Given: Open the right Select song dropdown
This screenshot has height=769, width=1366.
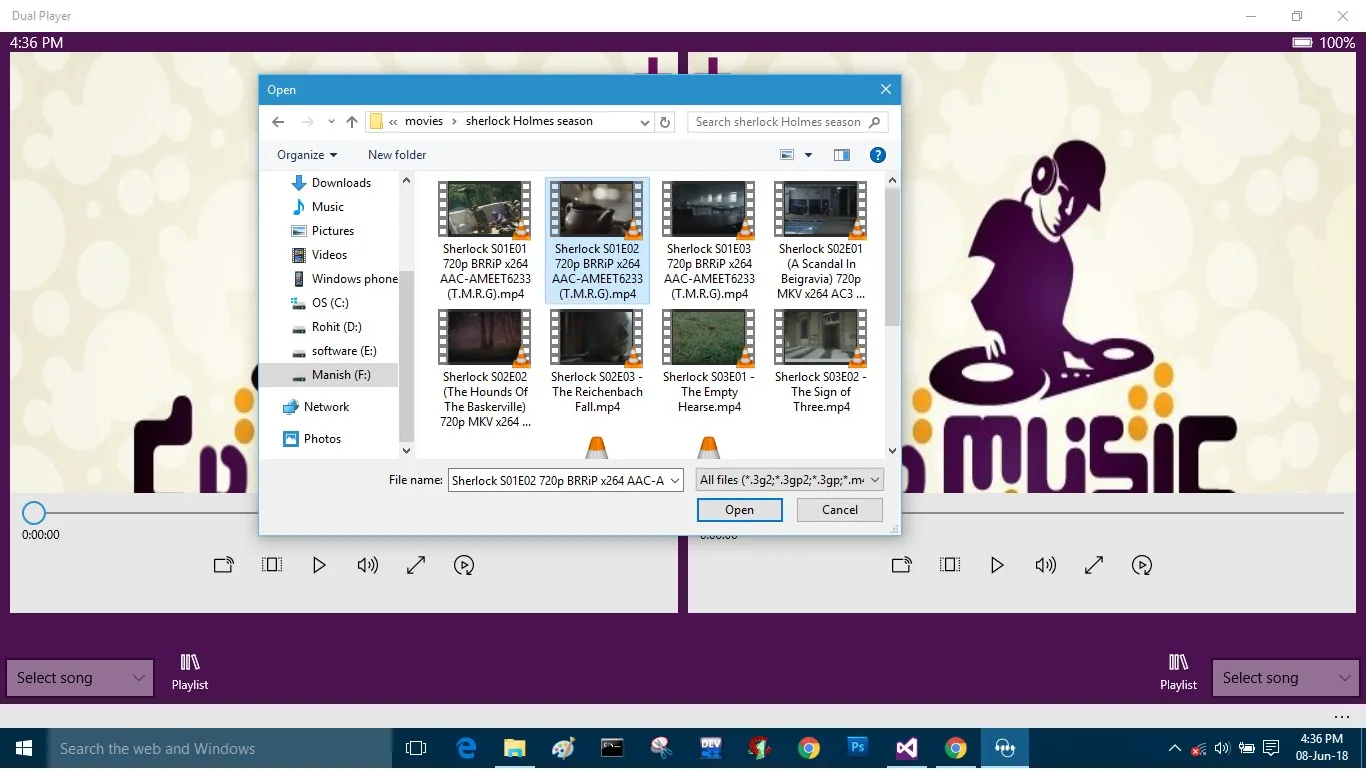Looking at the screenshot, I should [x=1286, y=678].
